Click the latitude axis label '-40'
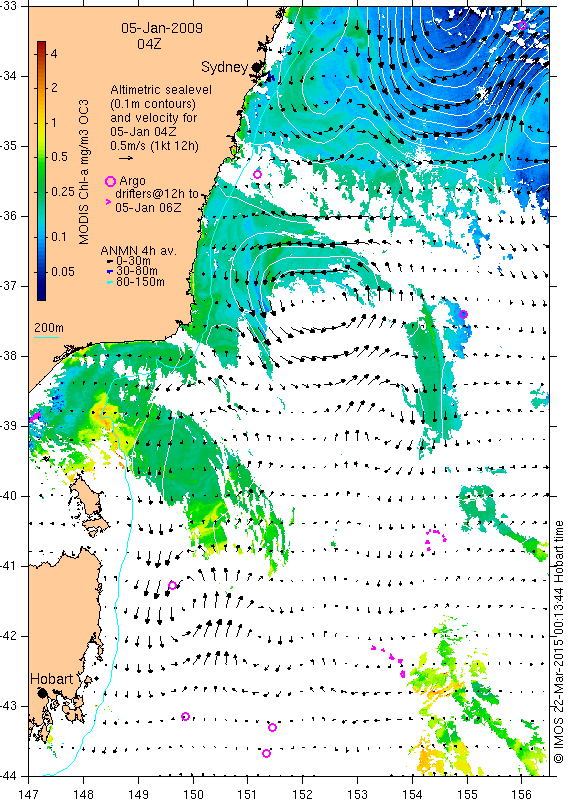The width and height of the screenshot is (570, 800). [8, 496]
